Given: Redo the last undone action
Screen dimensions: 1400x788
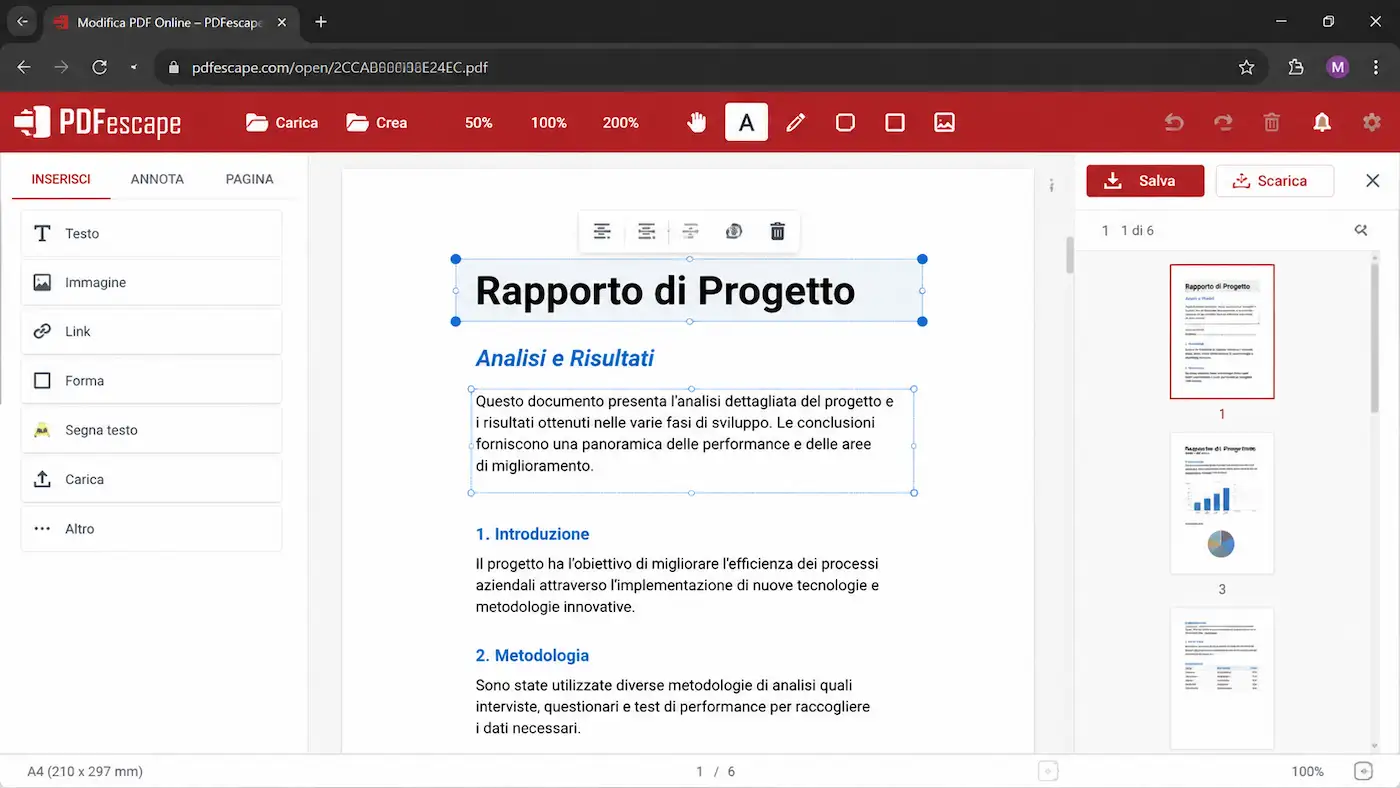Looking at the screenshot, I should tap(1223, 122).
